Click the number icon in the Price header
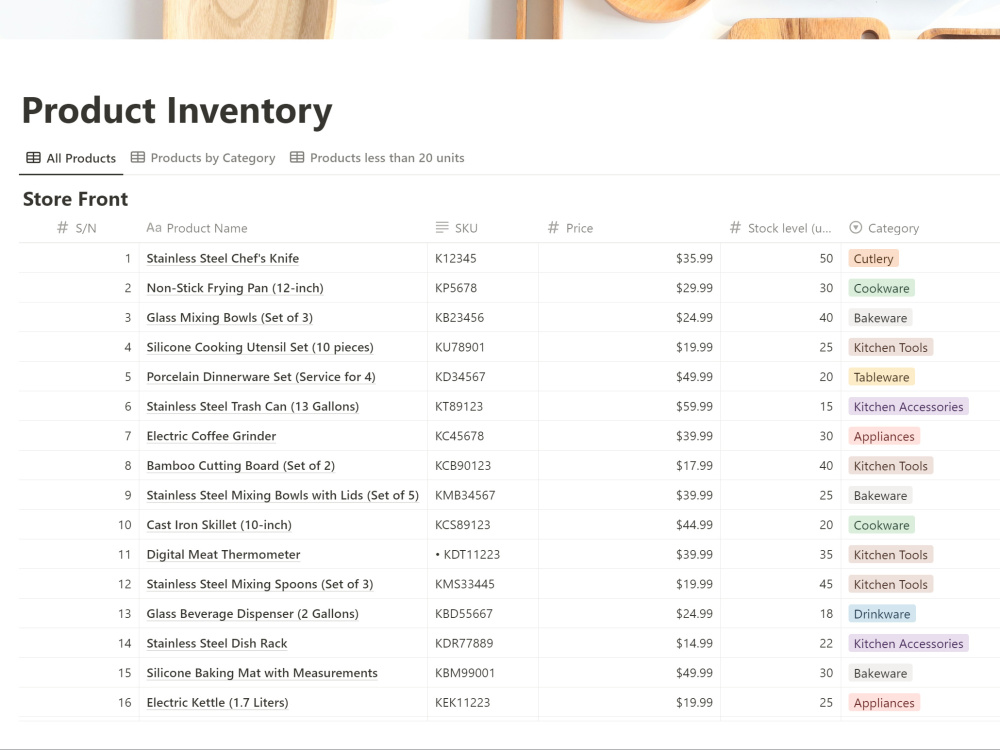 (x=554, y=228)
